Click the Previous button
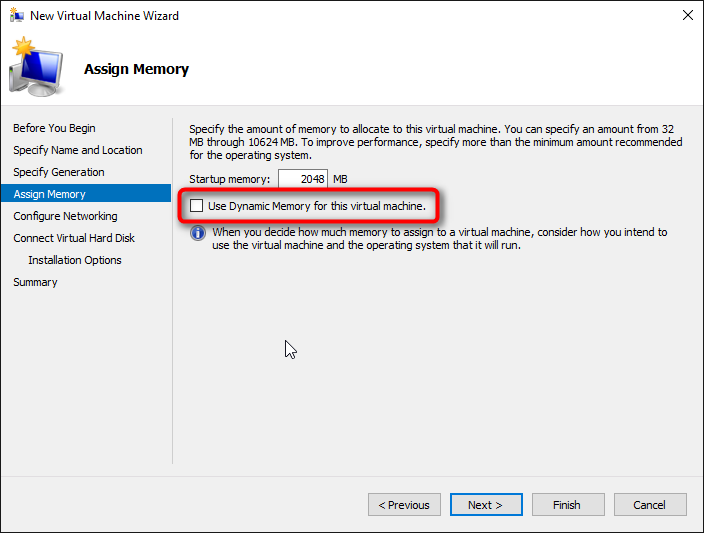Viewport: 704px width, 533px height. [404, 505]
